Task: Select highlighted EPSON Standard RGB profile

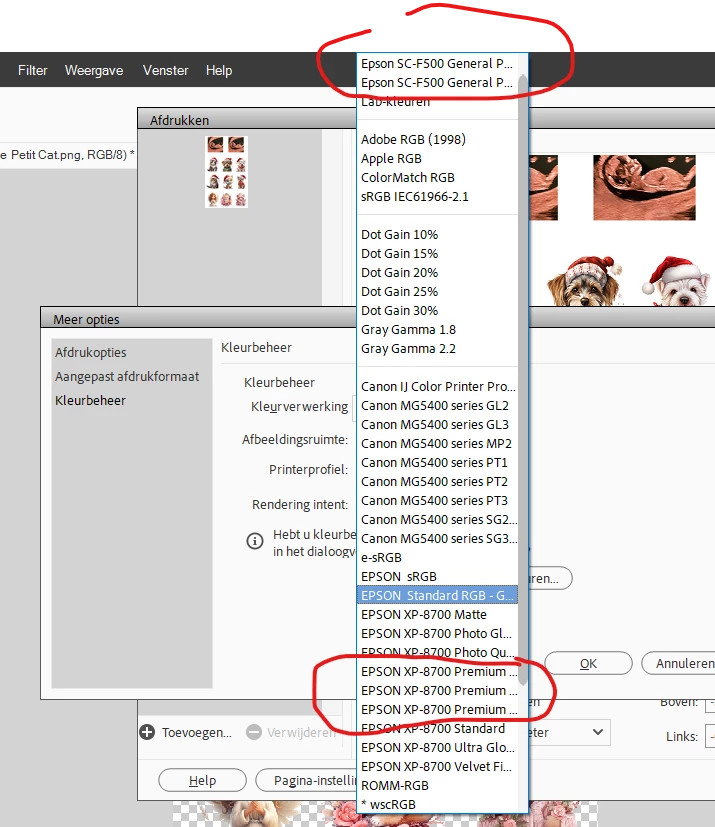Action: pyautogui.click(x=437, y=595)
